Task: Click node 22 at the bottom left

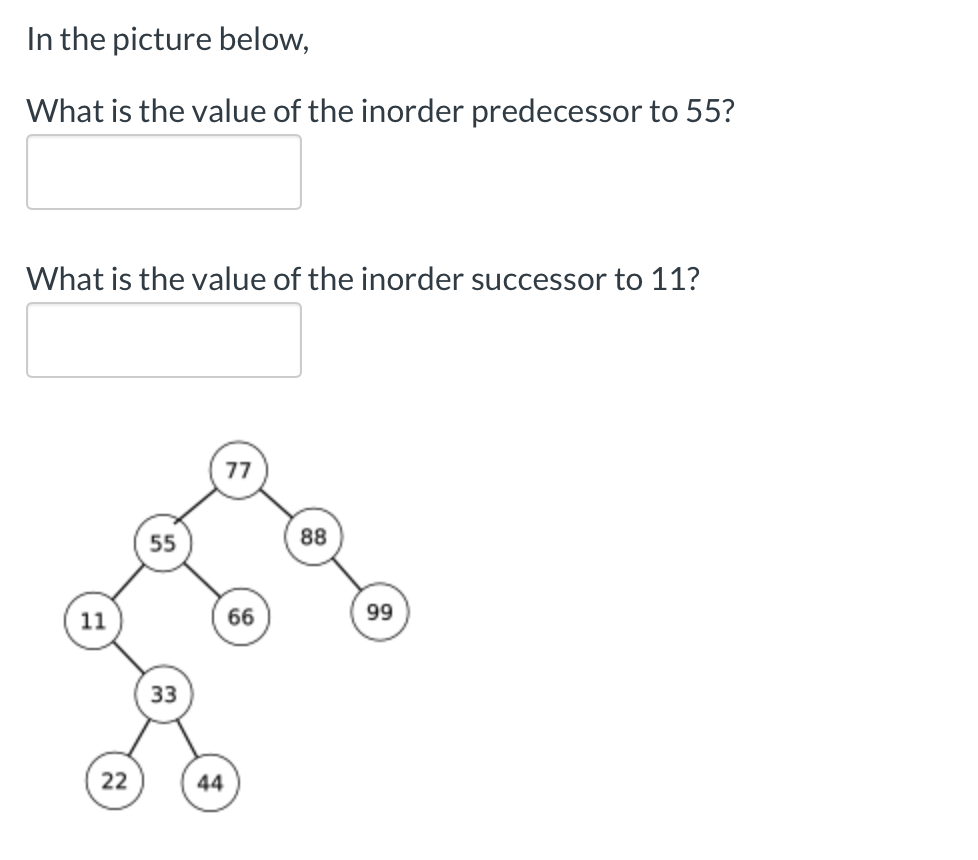Action: [113, 781]
